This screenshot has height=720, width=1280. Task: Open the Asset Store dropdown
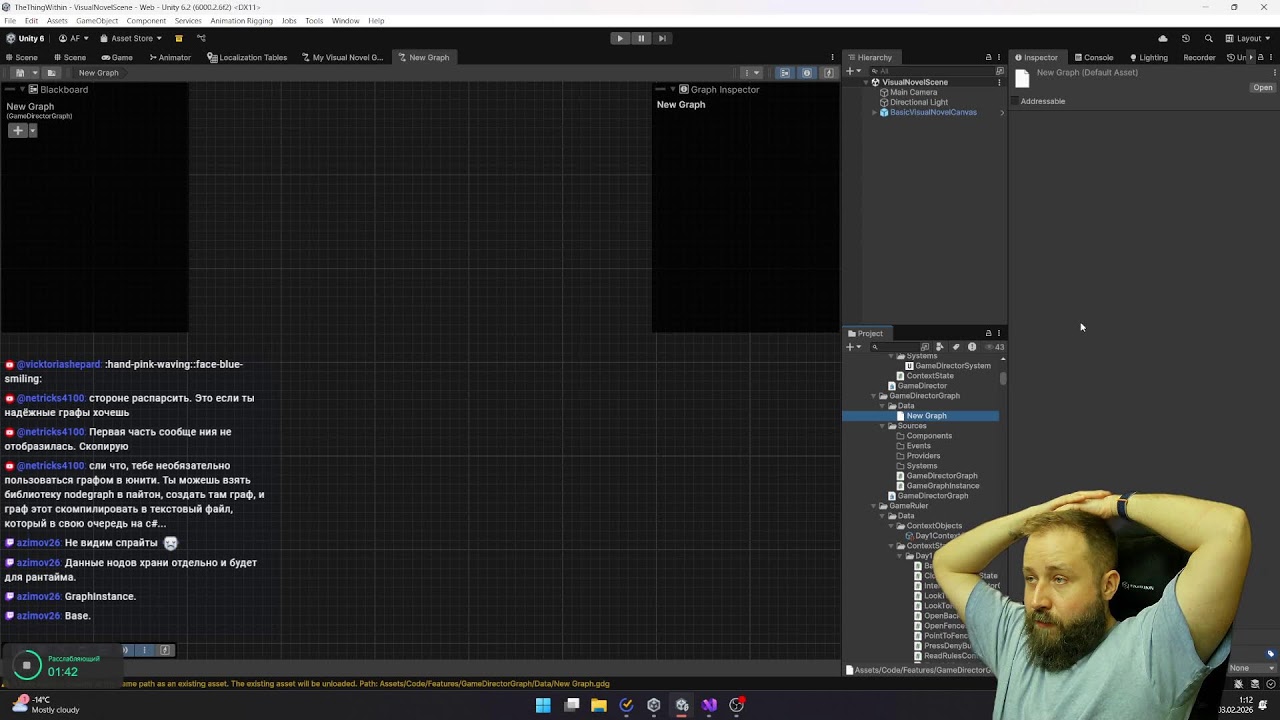coord(130,38)
